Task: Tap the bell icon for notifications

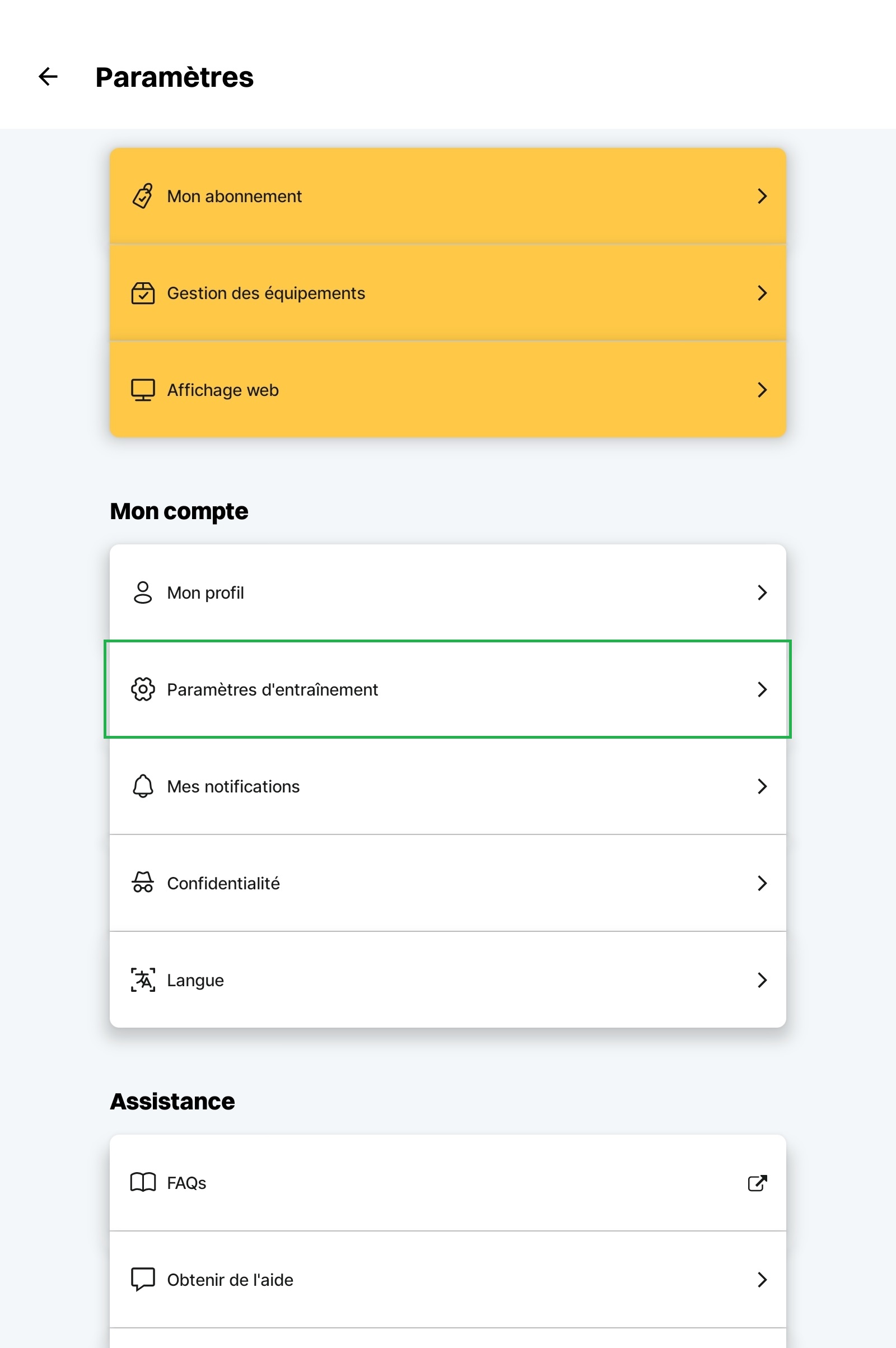Action: click(x=143, y=786)
